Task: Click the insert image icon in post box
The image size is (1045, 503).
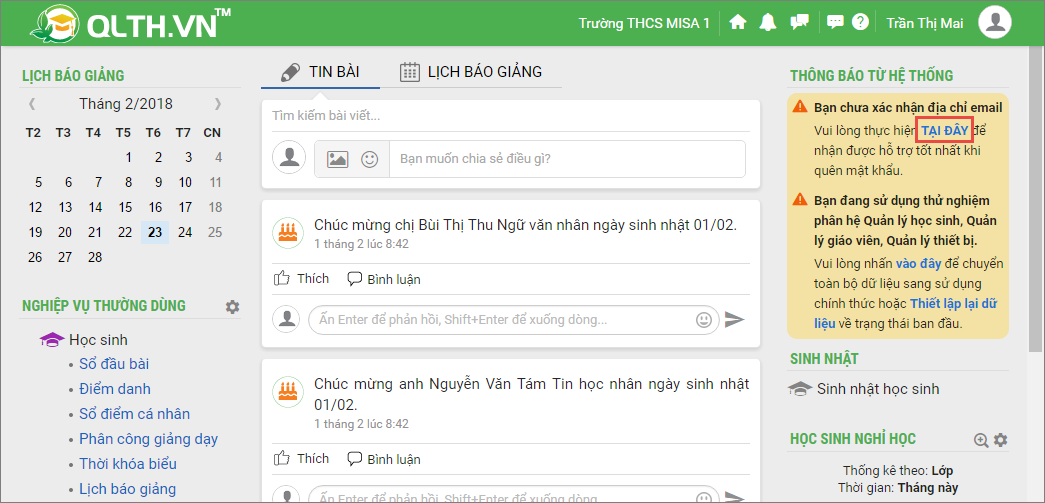Action: coord(338,158)
